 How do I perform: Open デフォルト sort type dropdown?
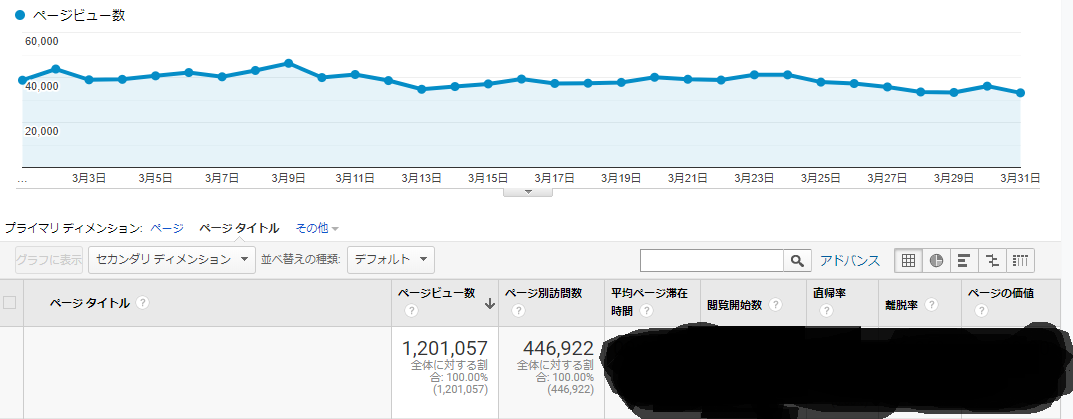pos(391,260)
